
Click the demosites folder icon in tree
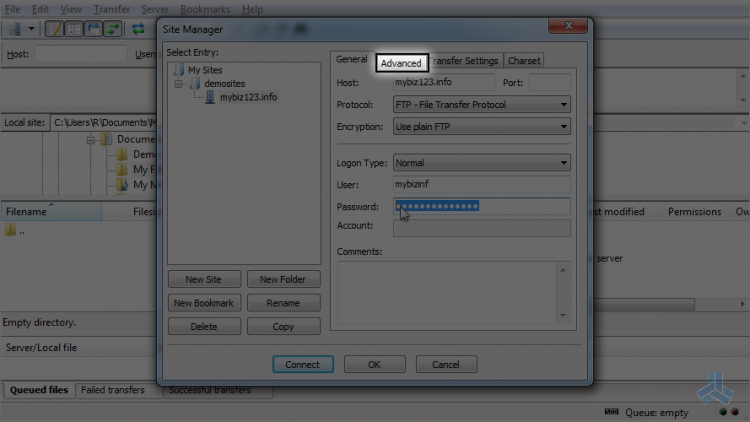tap(195, 84)
